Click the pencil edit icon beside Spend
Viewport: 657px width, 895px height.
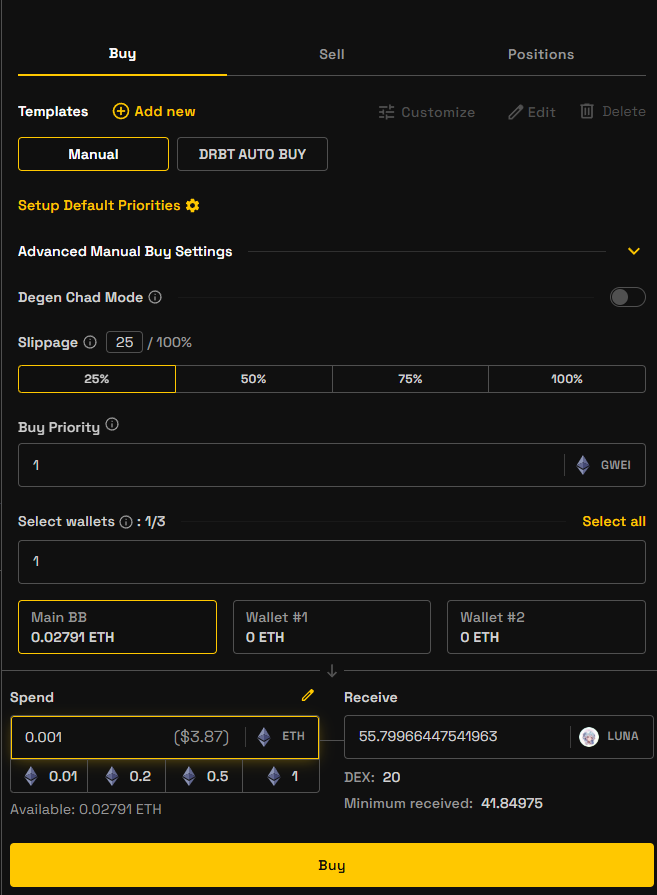coord(307,696)
